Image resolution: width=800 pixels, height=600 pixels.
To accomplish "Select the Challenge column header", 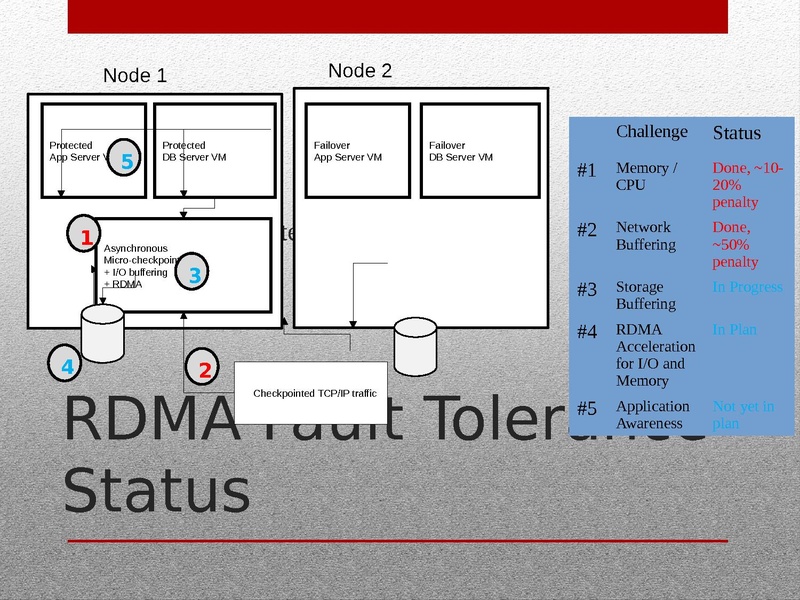I will [x=651, y=132].
